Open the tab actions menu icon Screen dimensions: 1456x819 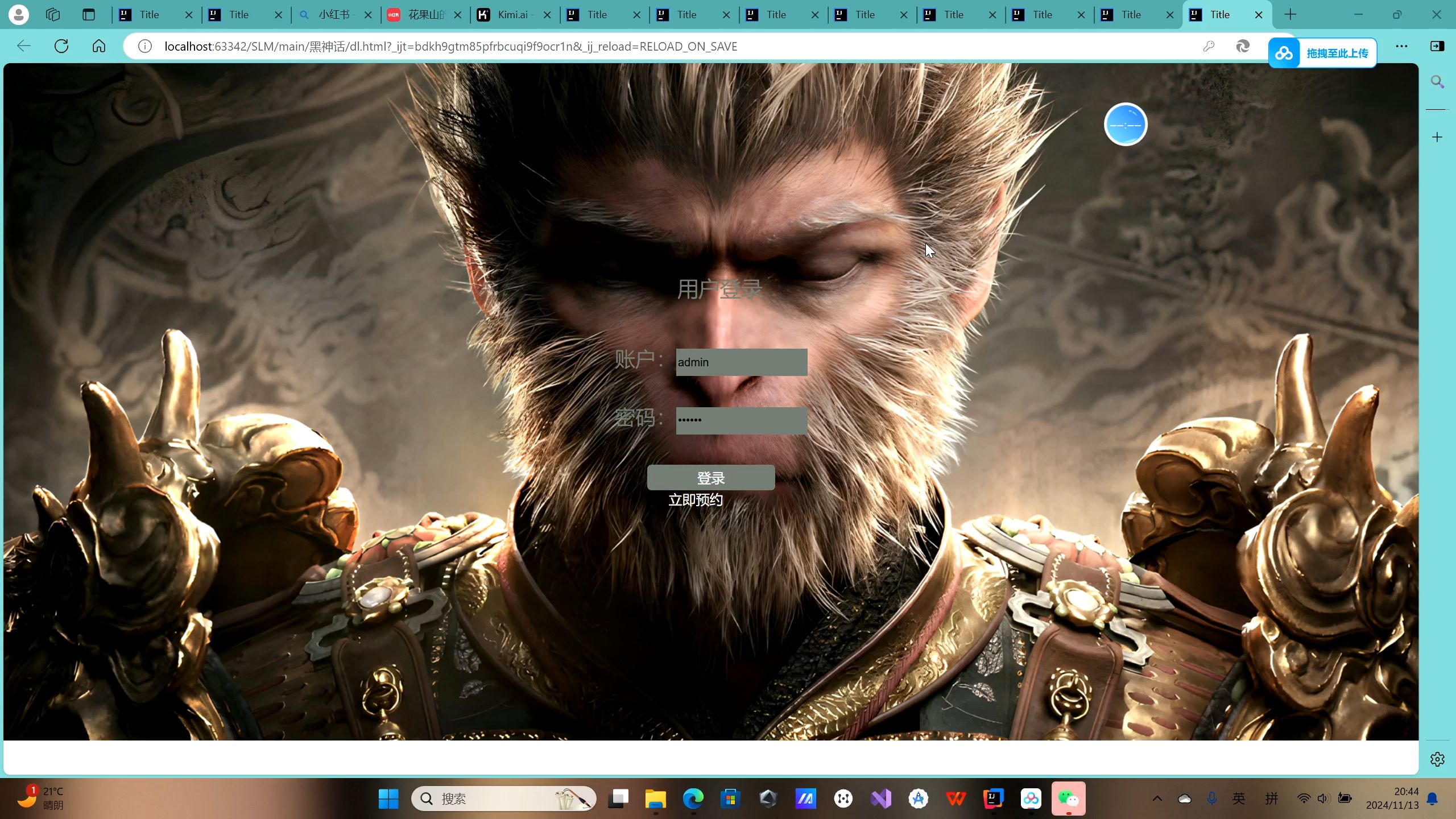coord(88,15)
